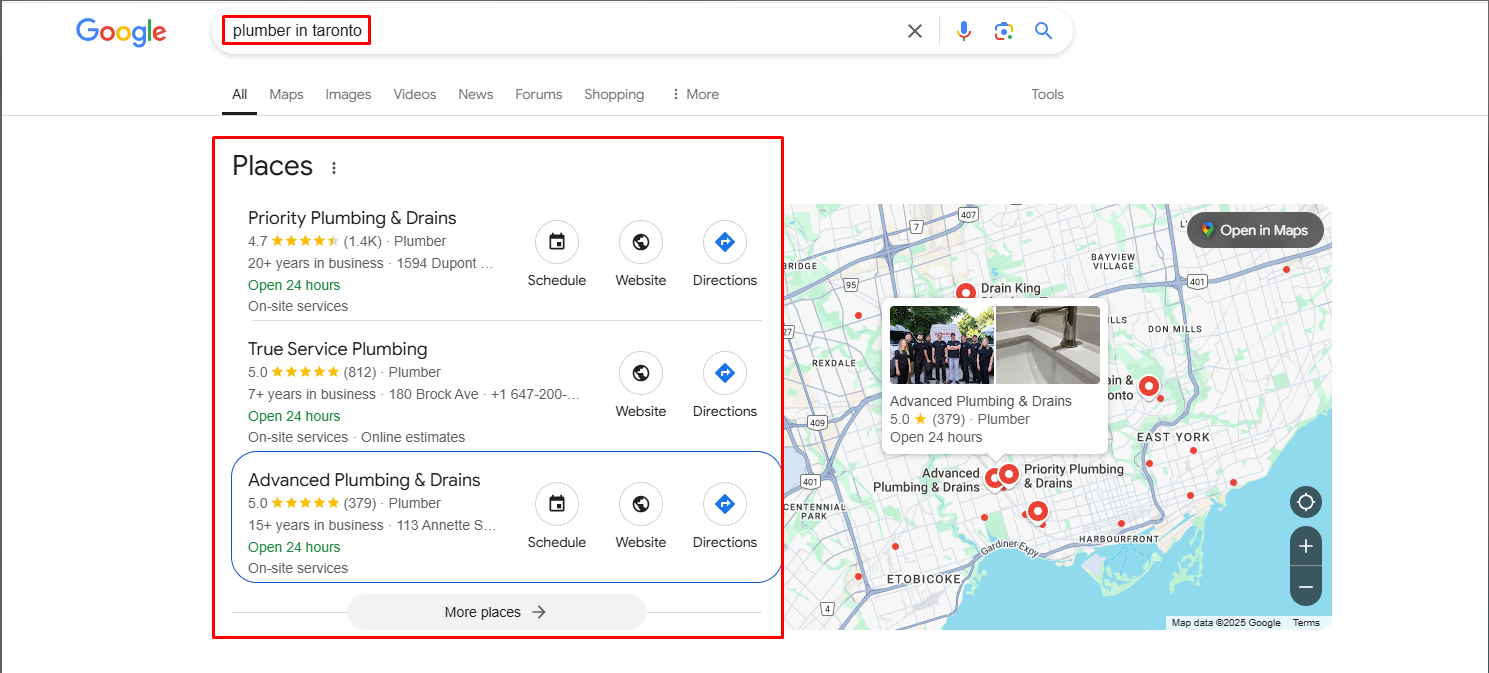Expand the More search categories menu
This screenshot has width=1489, height=673.
pyautogui.click(x=695, y=94)
